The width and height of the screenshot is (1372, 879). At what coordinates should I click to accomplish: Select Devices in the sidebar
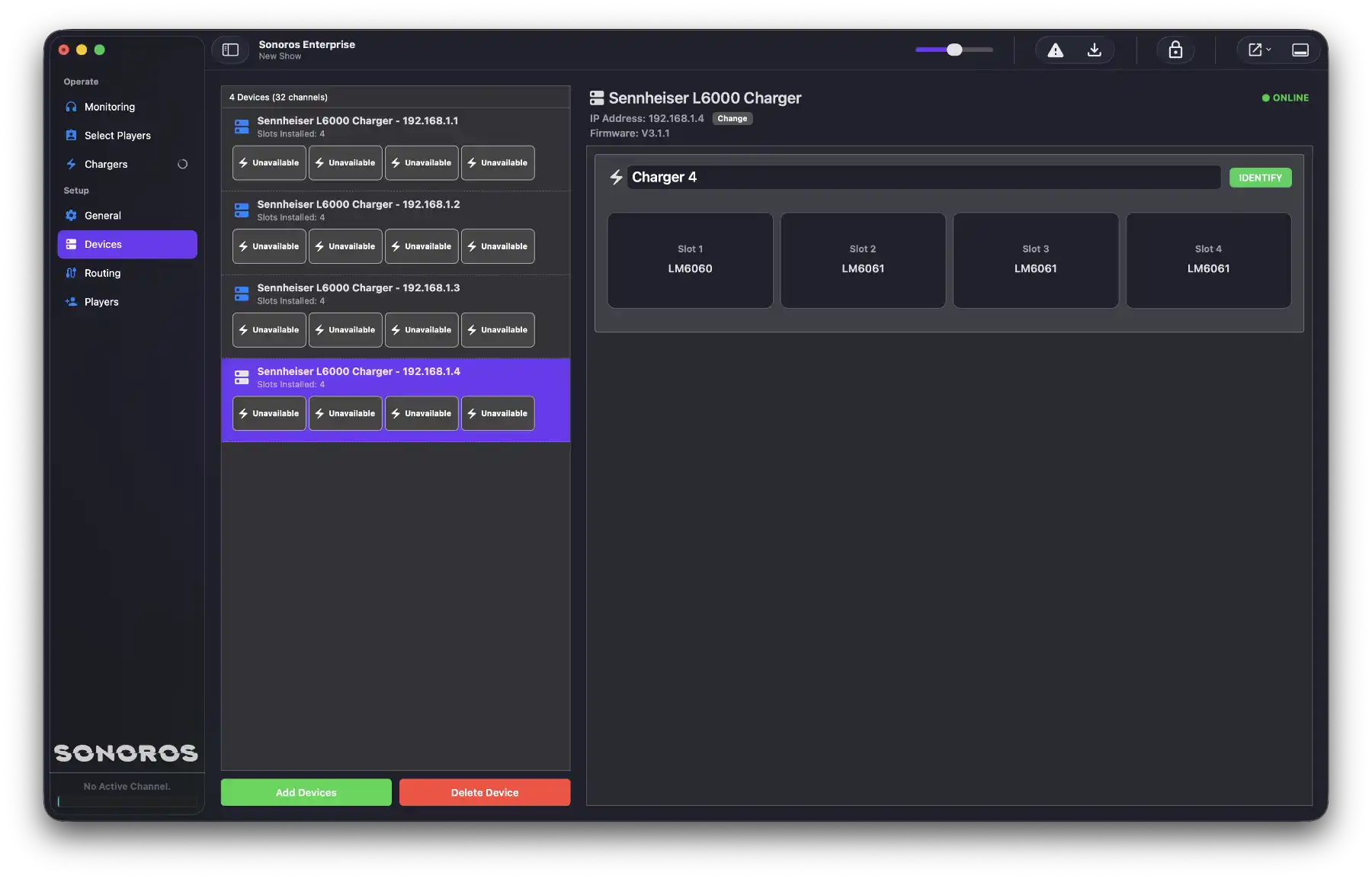click(x=127, y=245)
